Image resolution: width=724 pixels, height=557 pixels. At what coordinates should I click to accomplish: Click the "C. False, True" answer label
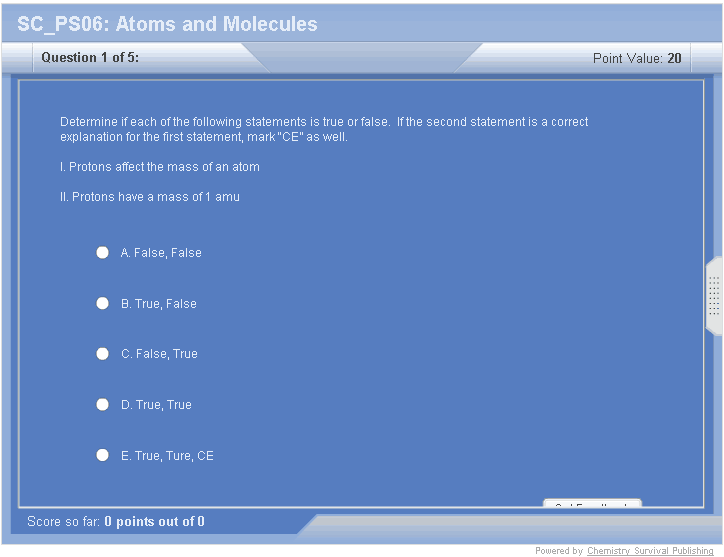point(159,354)
